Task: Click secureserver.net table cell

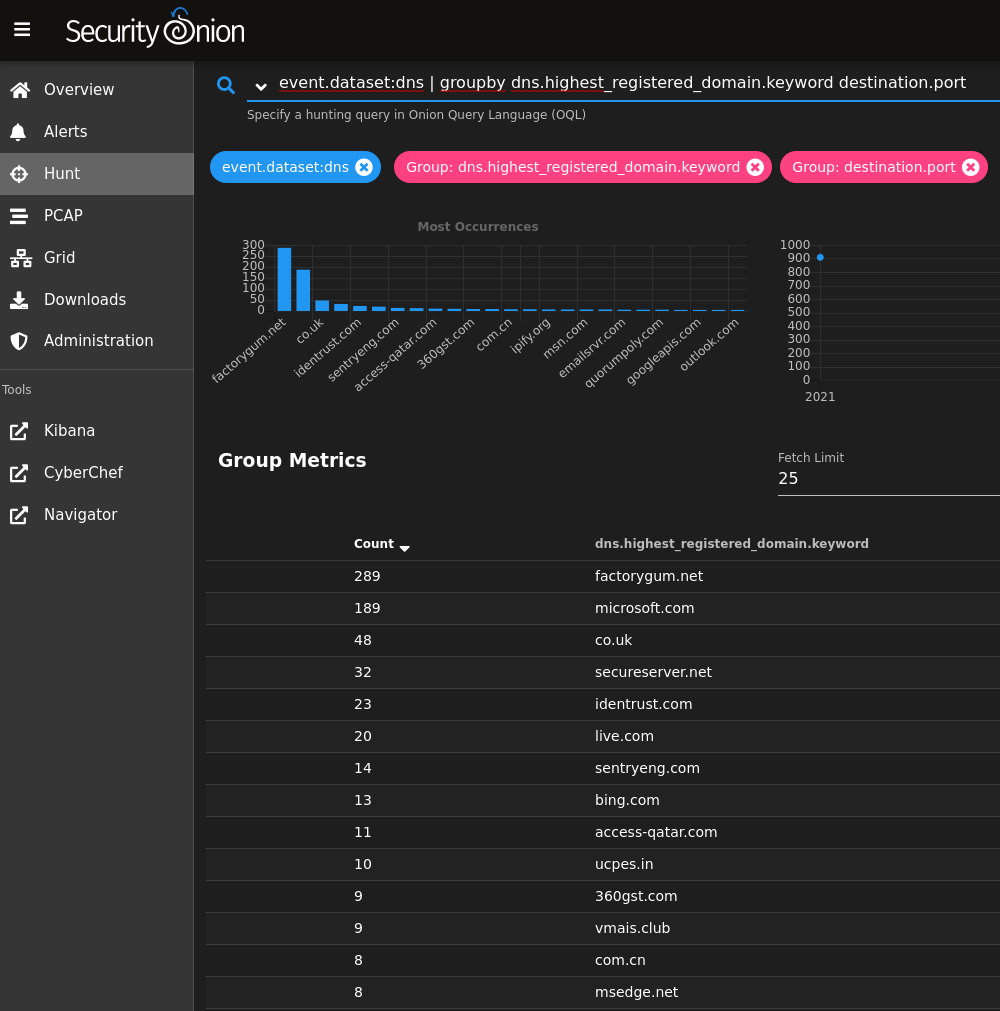Action: pos(653,672)
